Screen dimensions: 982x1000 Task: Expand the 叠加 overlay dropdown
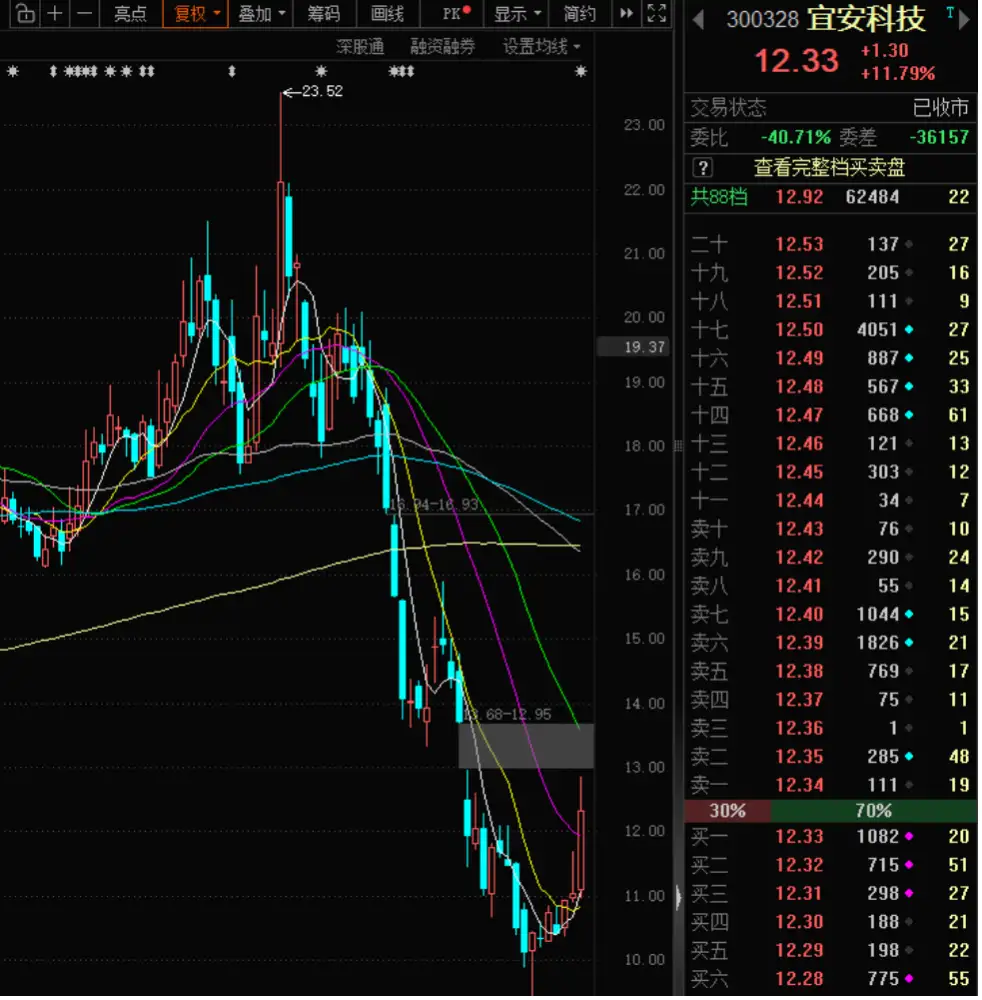tap(261, 13)
